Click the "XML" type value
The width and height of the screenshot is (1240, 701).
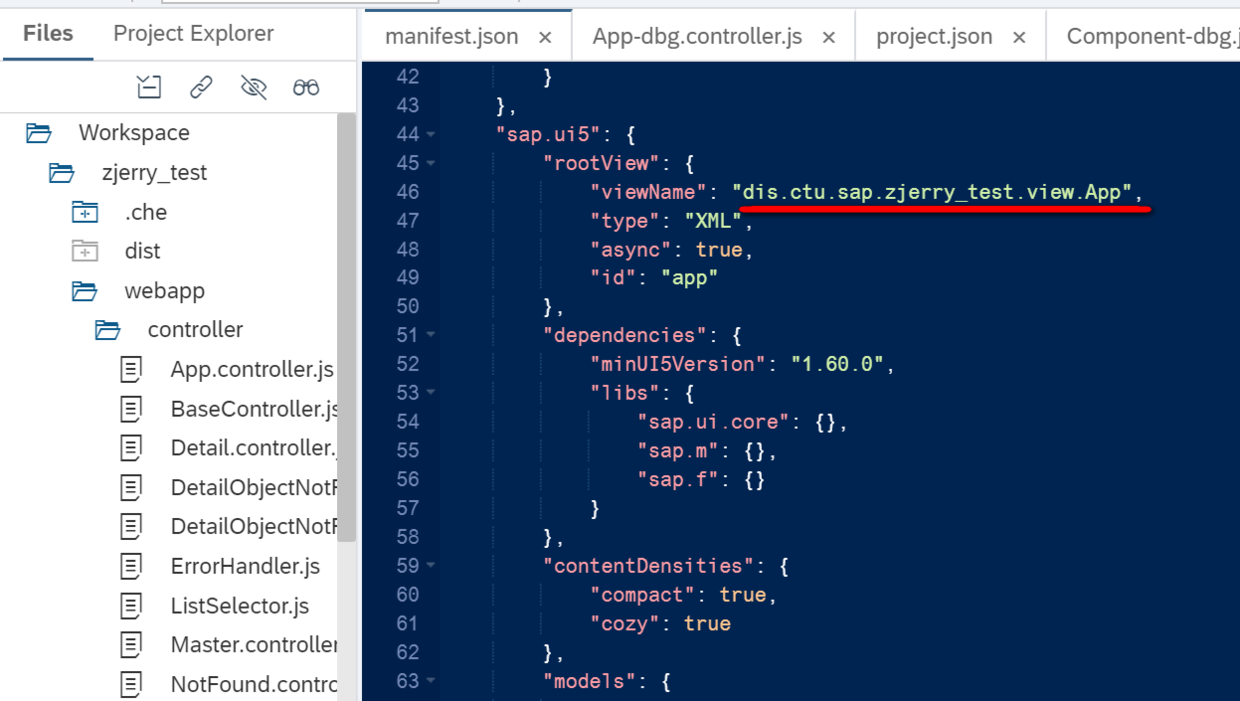tap(713, 220)
